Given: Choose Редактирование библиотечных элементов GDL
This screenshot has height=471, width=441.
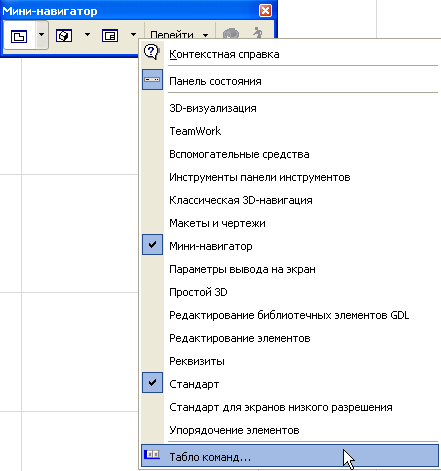Looking at the screenshot, I should click(289, 315).
